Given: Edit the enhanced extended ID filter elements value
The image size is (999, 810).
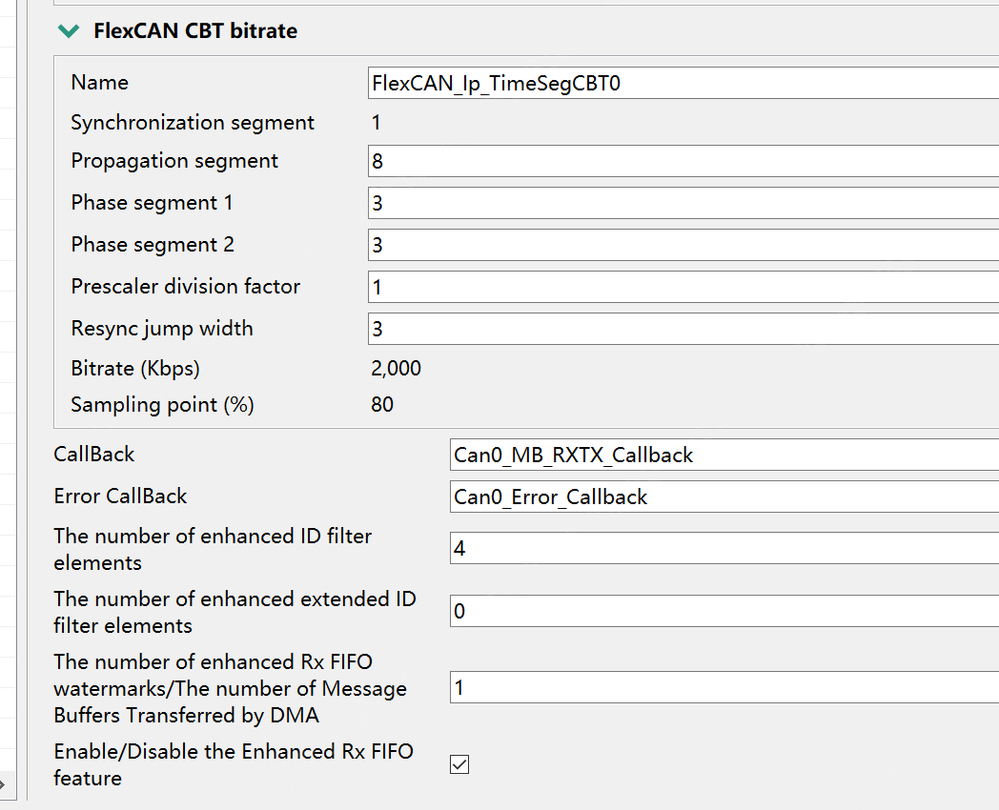Looking at the screenshot, I should 650,610.
